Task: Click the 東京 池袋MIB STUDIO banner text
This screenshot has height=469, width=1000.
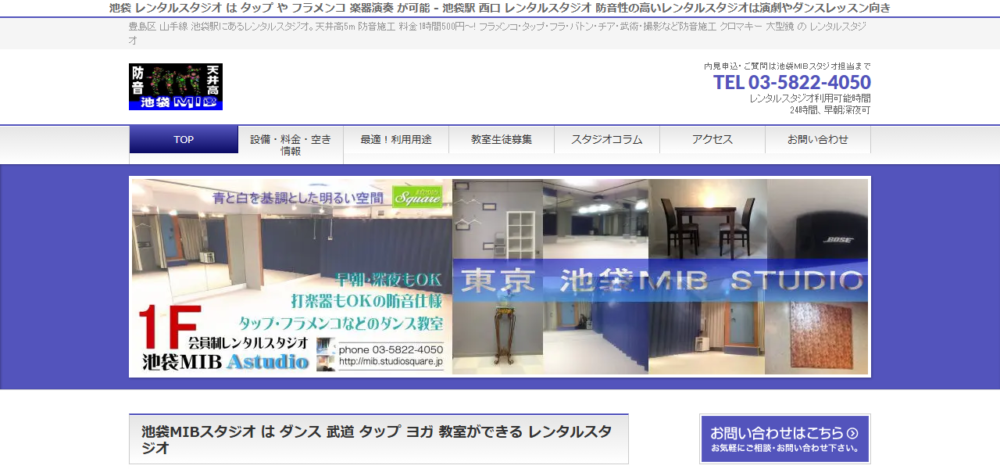Action: coord(661,280)
